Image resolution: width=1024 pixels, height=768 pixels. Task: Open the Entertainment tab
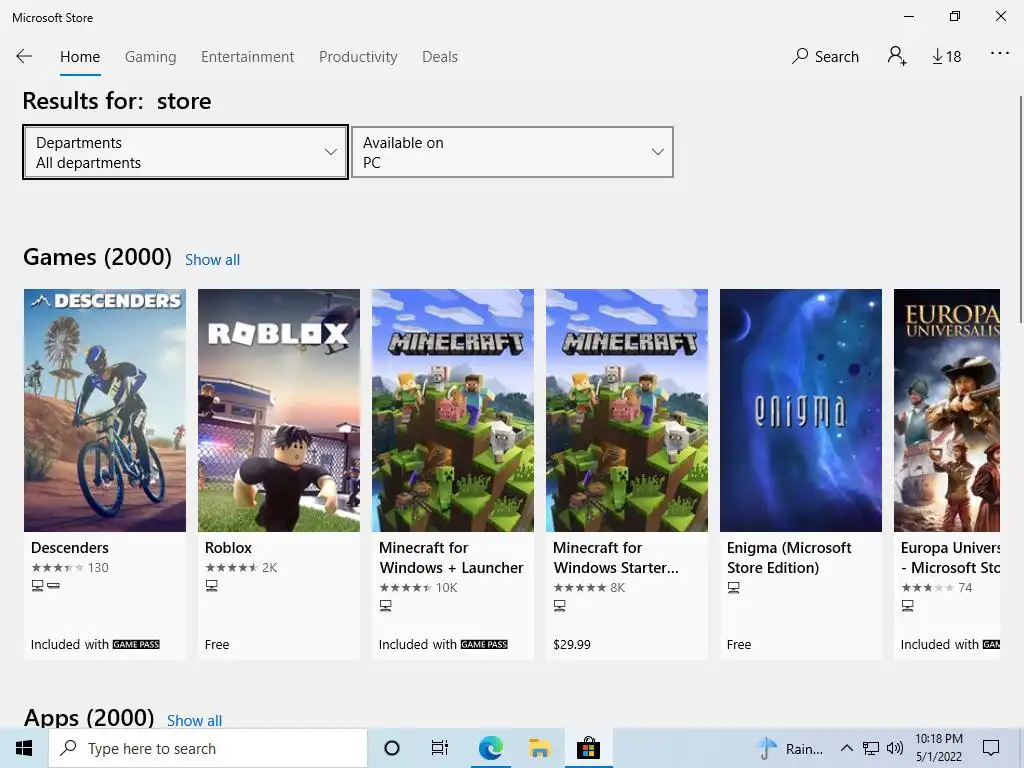tap(248, 57)
